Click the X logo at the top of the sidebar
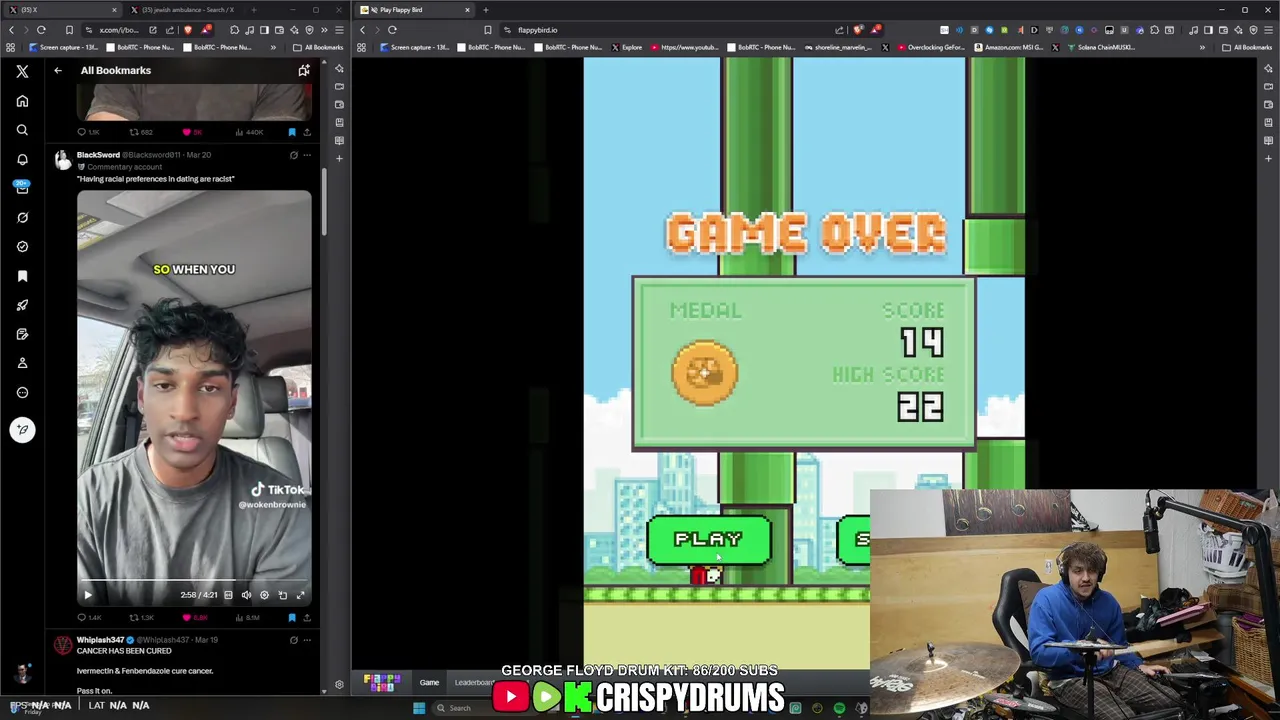The image size is (1280, 720). pos(22,71)
